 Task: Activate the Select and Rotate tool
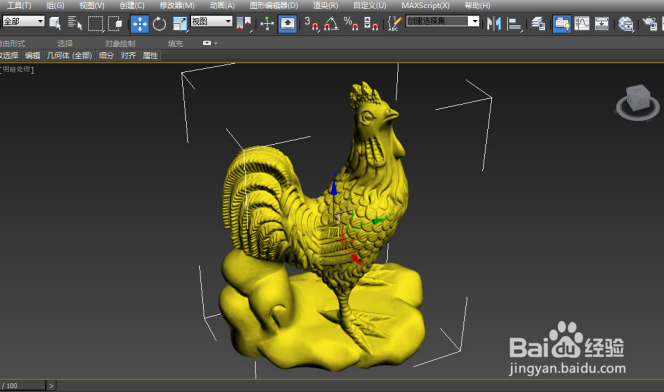click(x=160, y=24)
